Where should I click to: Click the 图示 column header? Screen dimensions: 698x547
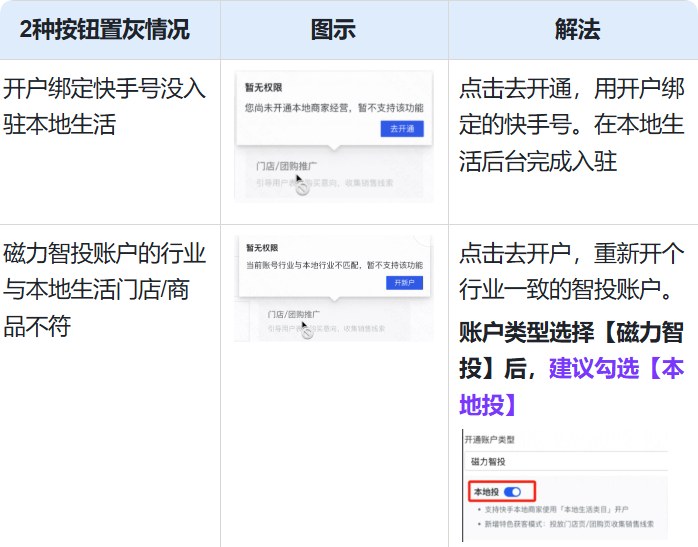333,30
